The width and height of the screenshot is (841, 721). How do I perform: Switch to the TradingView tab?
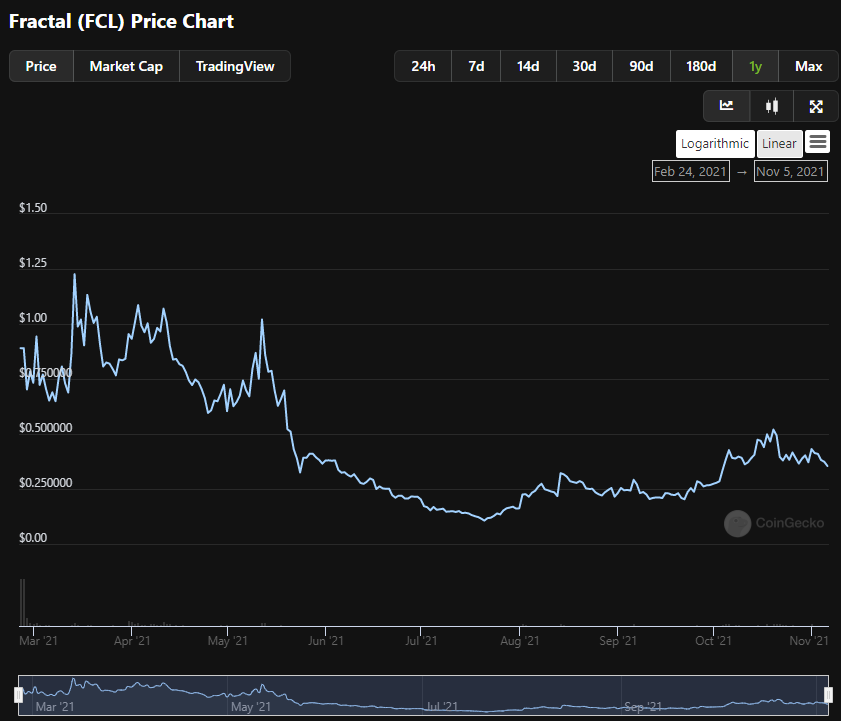pos(235,66)
